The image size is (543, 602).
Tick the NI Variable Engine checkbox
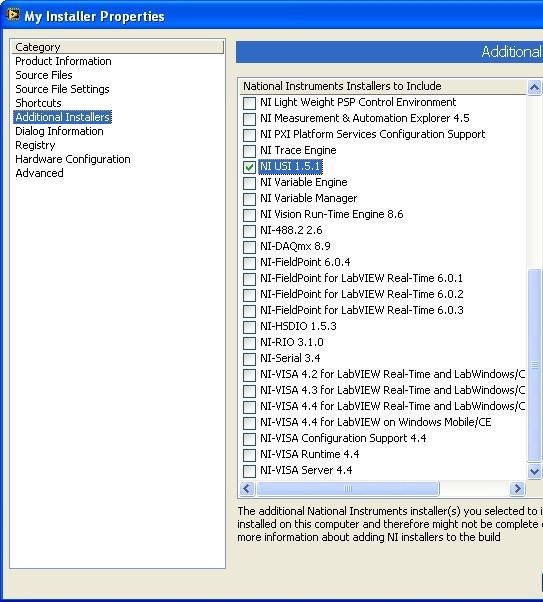249,183
